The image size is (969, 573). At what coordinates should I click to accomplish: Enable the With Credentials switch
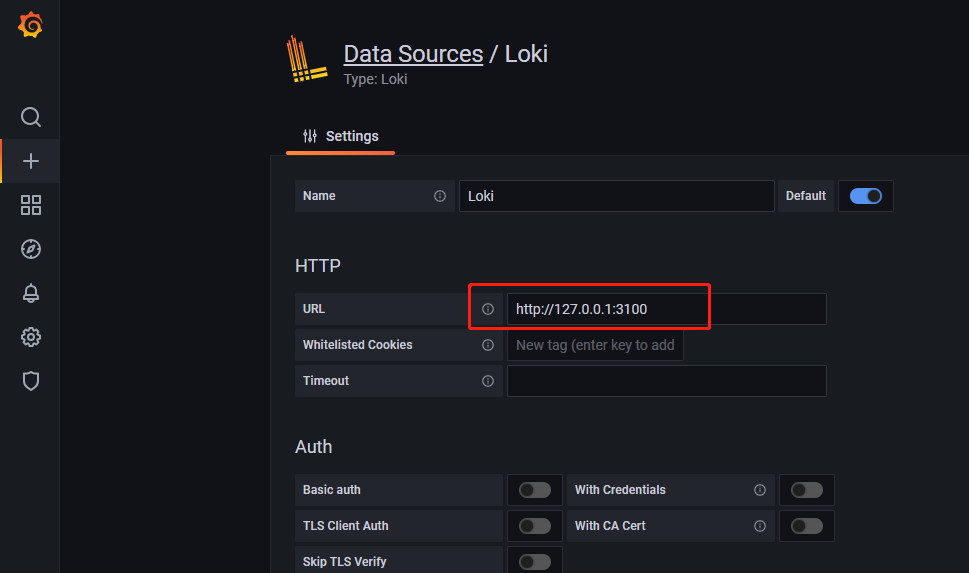tap(806, 490)
